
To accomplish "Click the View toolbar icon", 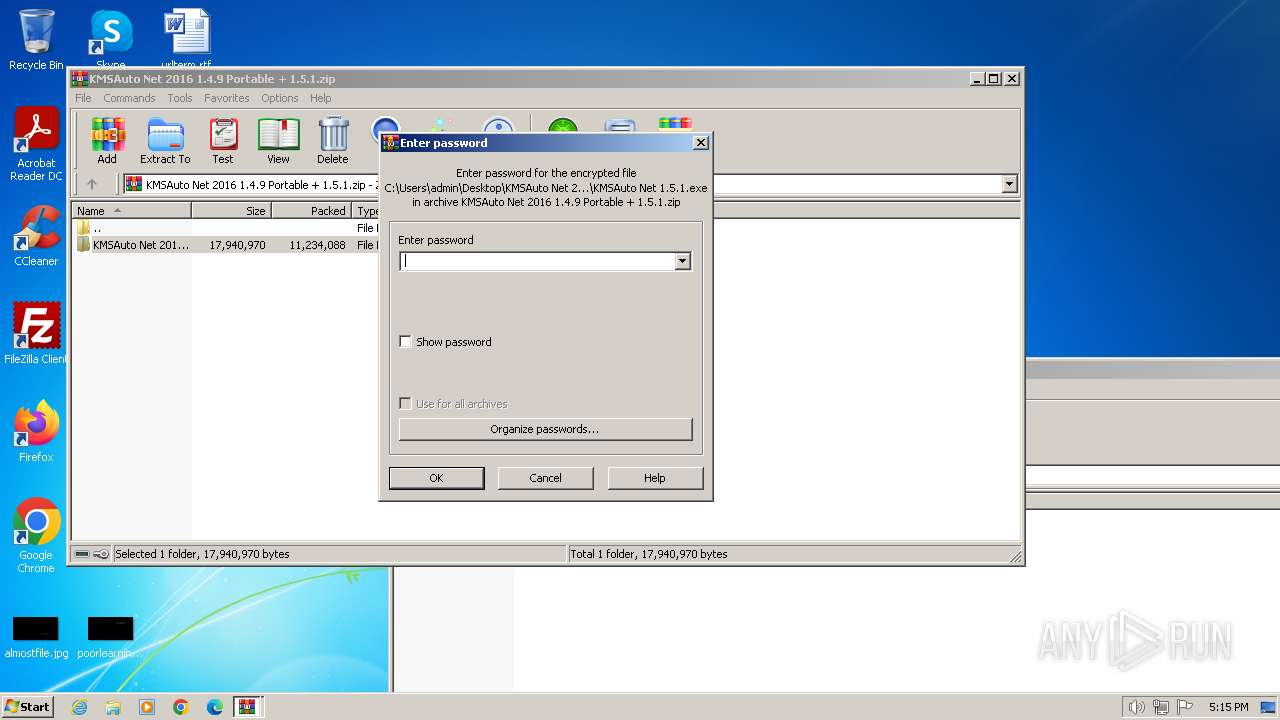I will 278,140.
